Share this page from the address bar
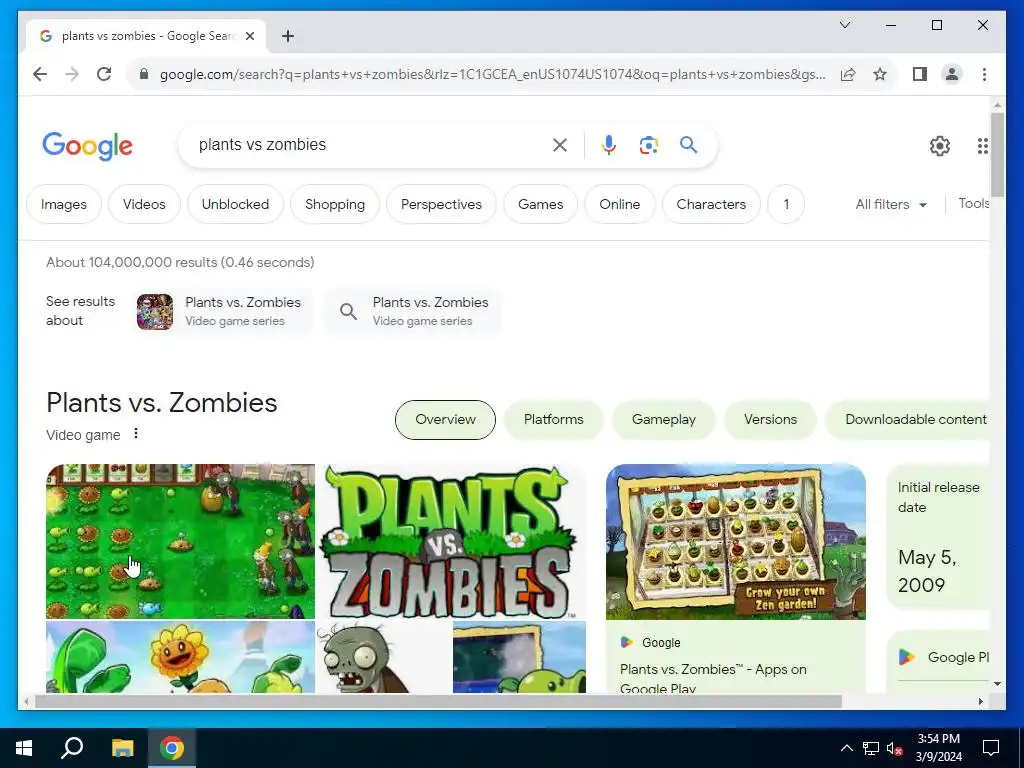 [848, 74]
